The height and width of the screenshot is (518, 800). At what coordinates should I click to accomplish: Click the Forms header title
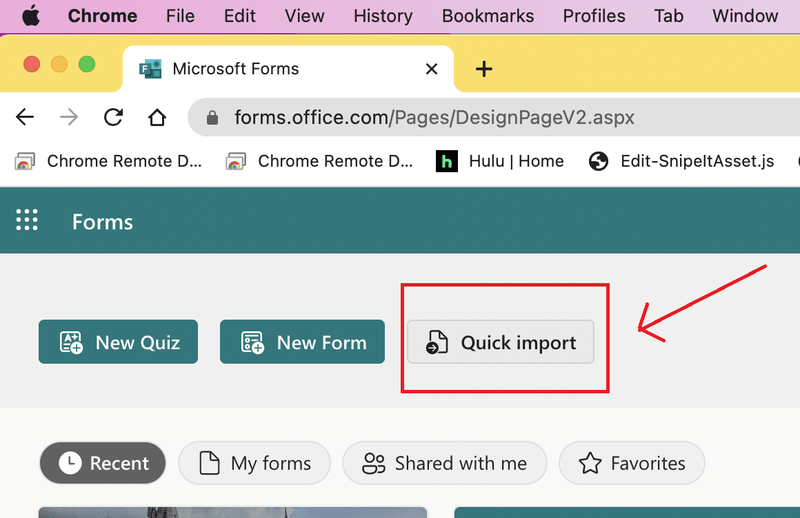[103, 222]
